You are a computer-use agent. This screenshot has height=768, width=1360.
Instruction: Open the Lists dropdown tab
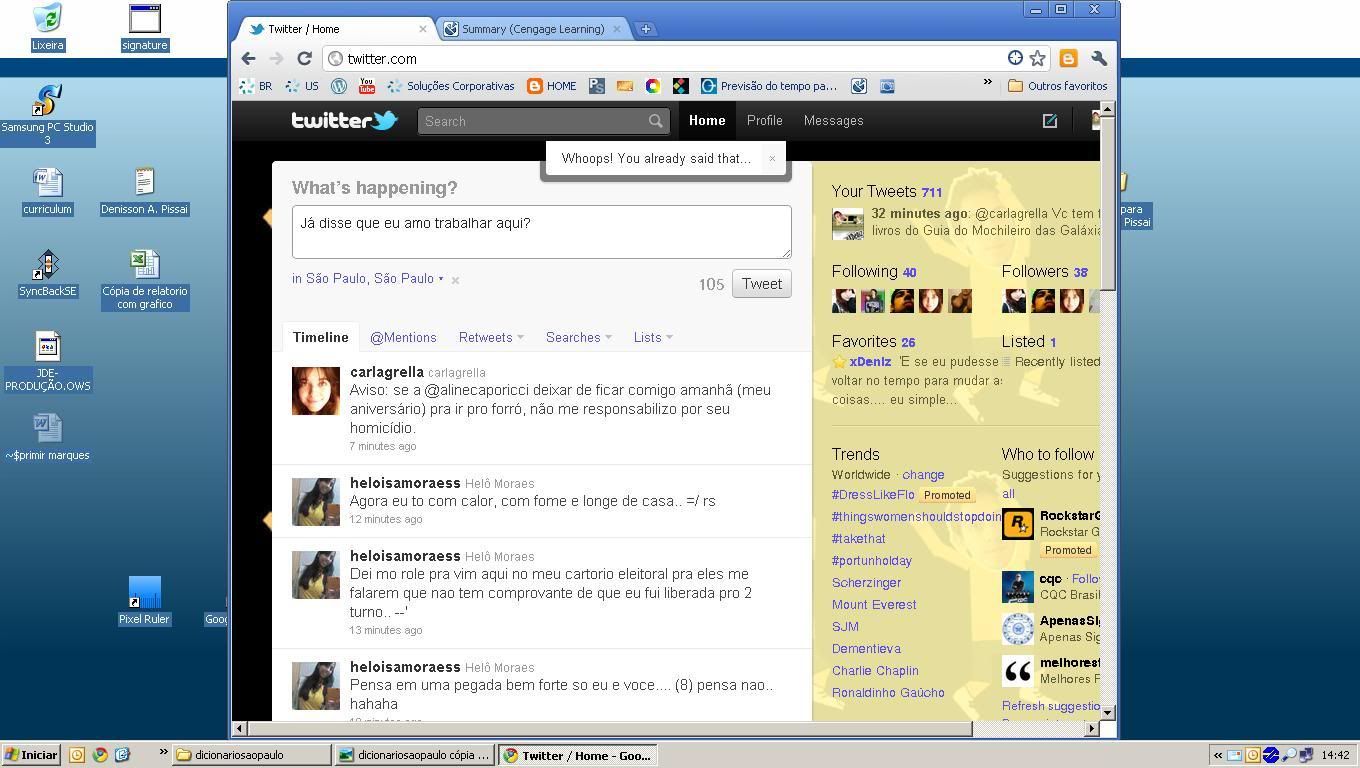click(x=653, y=338)
